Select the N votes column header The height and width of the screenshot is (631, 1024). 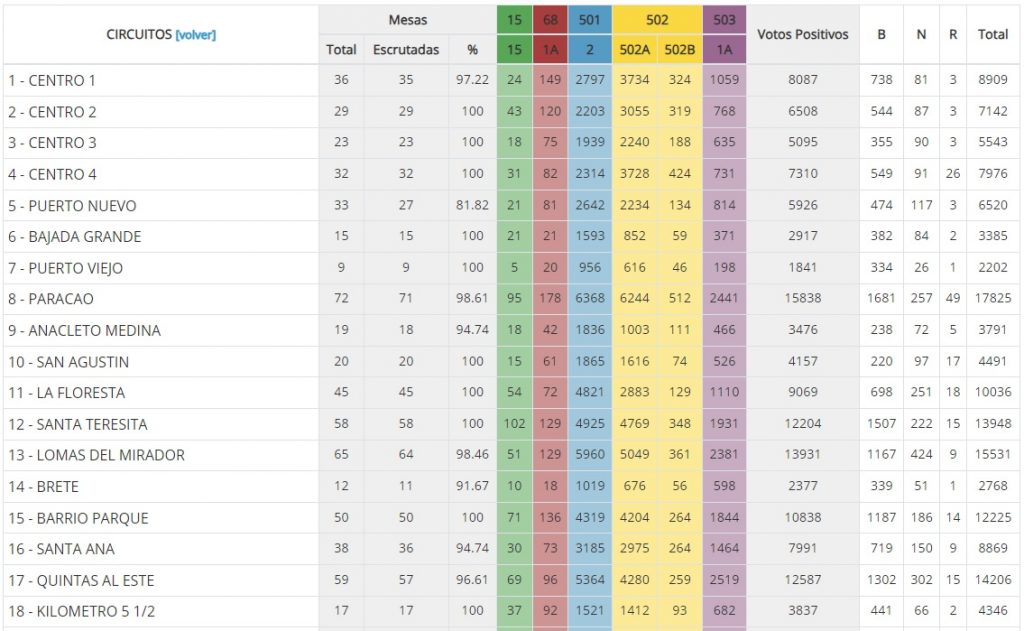(x=921, y=34)
